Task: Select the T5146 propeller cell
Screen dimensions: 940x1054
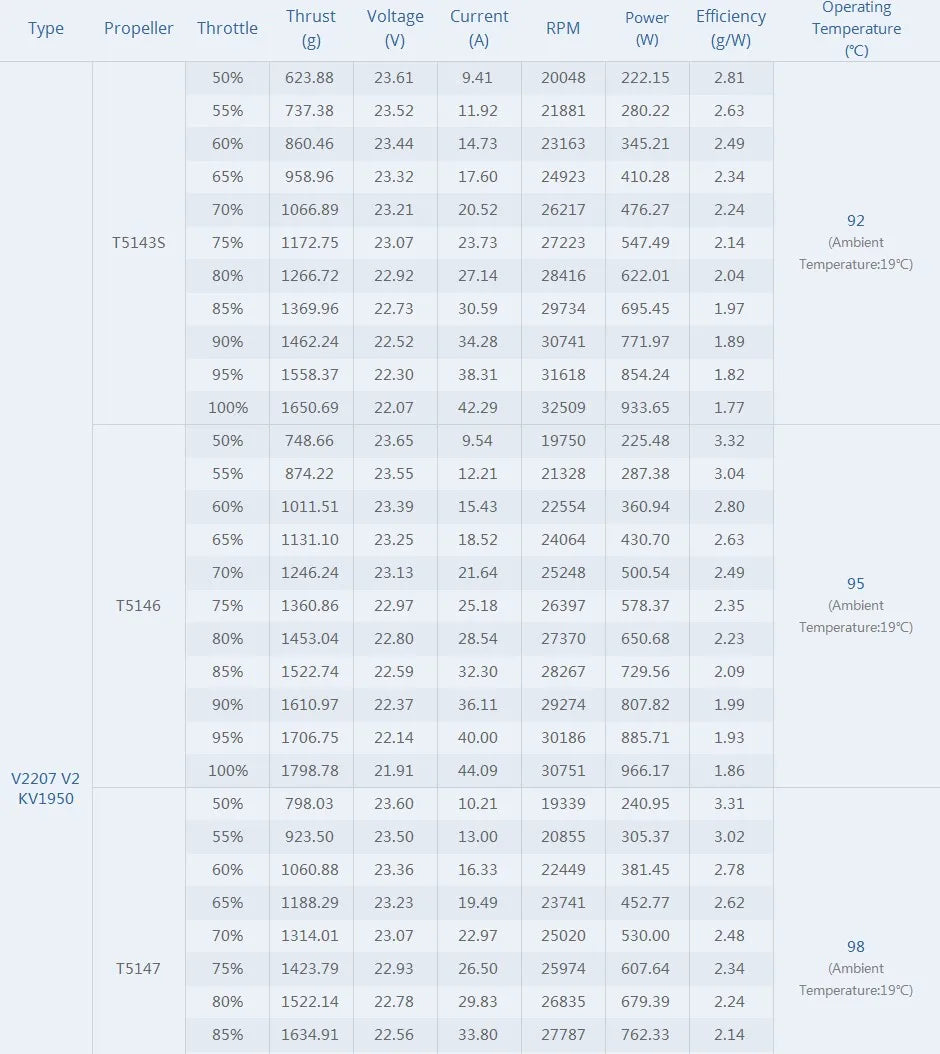Action: tap(138, 605)
